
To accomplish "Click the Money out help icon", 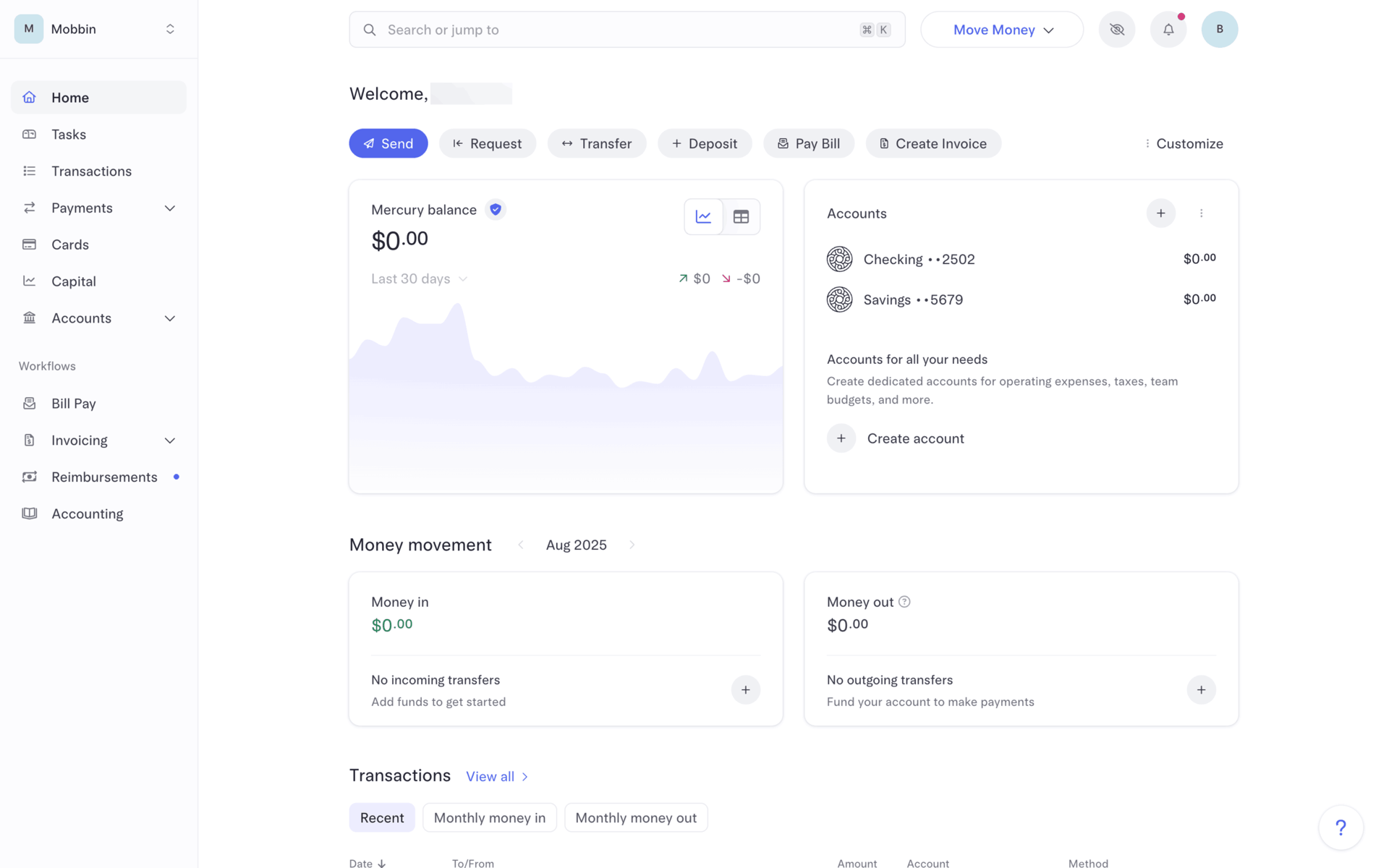I will (904, 602).
